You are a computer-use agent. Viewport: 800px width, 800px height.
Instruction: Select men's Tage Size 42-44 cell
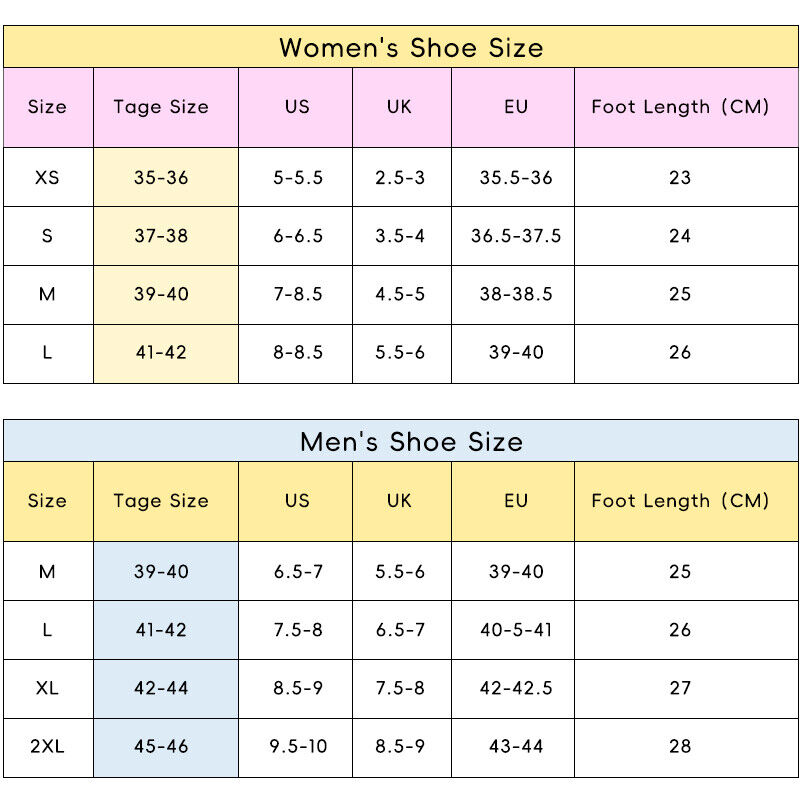click(x=166, y=689)
